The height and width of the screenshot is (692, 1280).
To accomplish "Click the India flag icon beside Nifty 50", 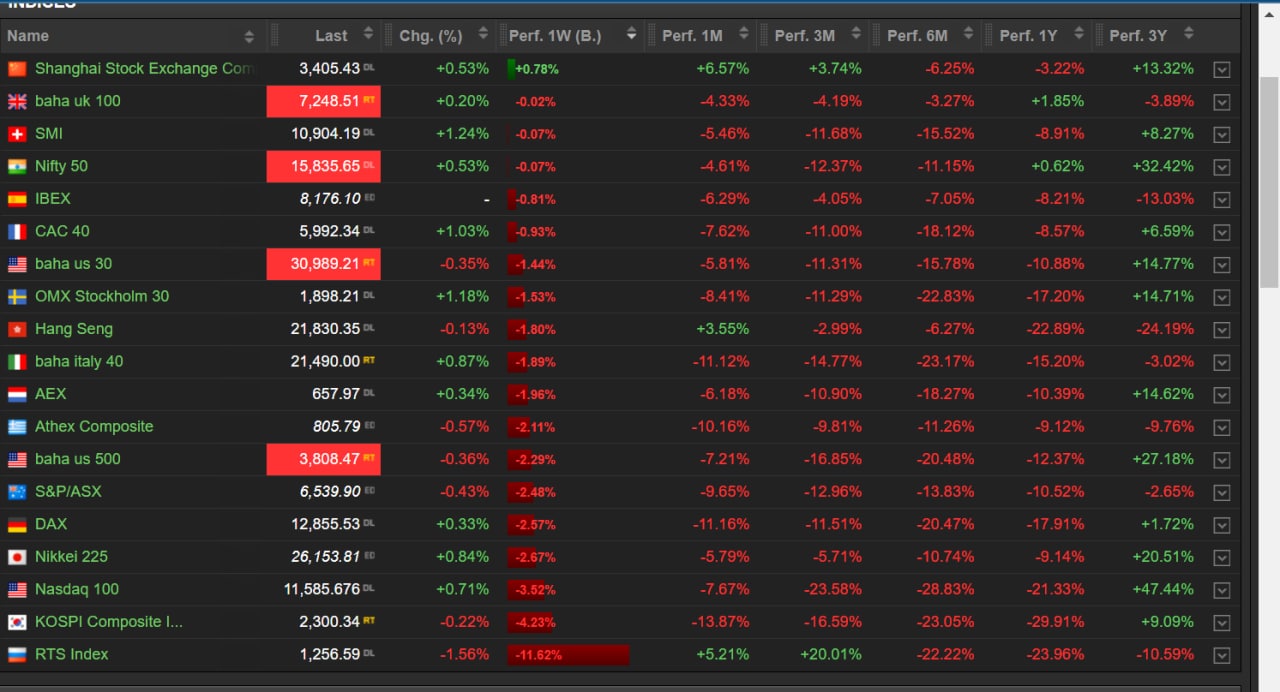I will (x=17, y=166).
